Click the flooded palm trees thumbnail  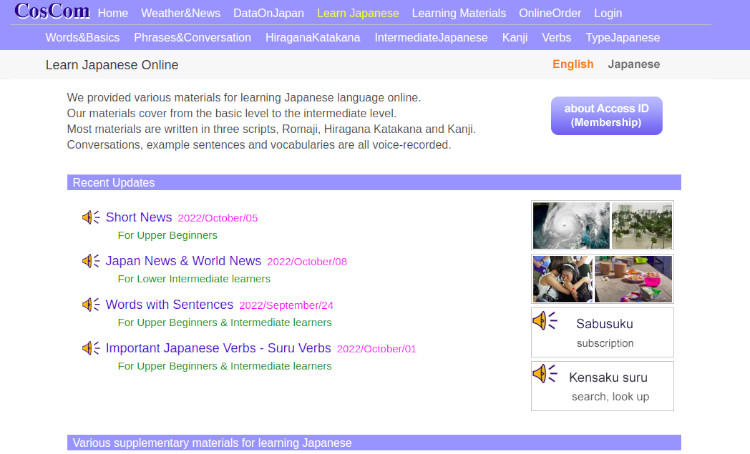click(642, 225)
